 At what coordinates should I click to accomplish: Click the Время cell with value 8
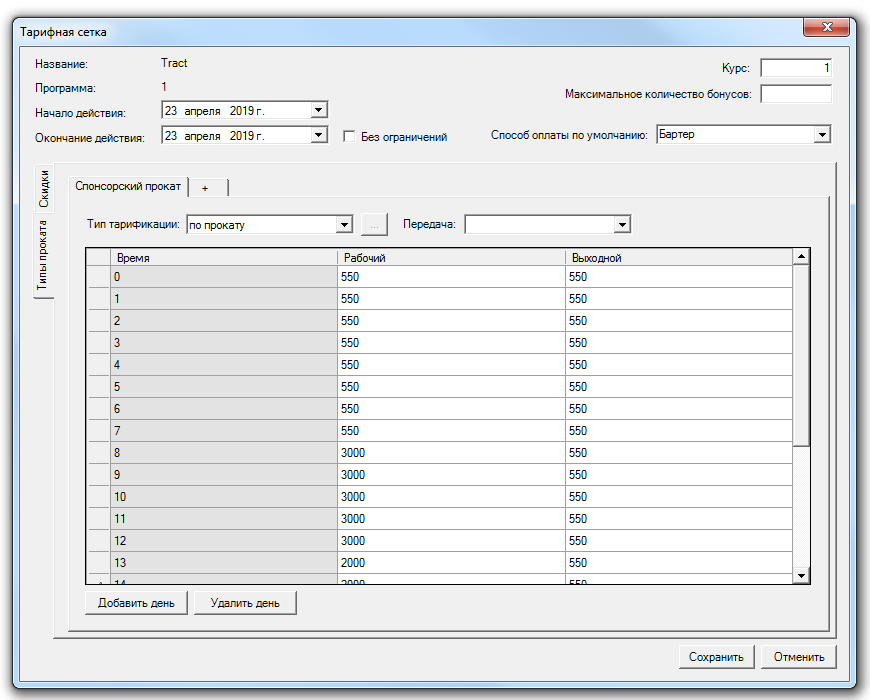(224, 453)
